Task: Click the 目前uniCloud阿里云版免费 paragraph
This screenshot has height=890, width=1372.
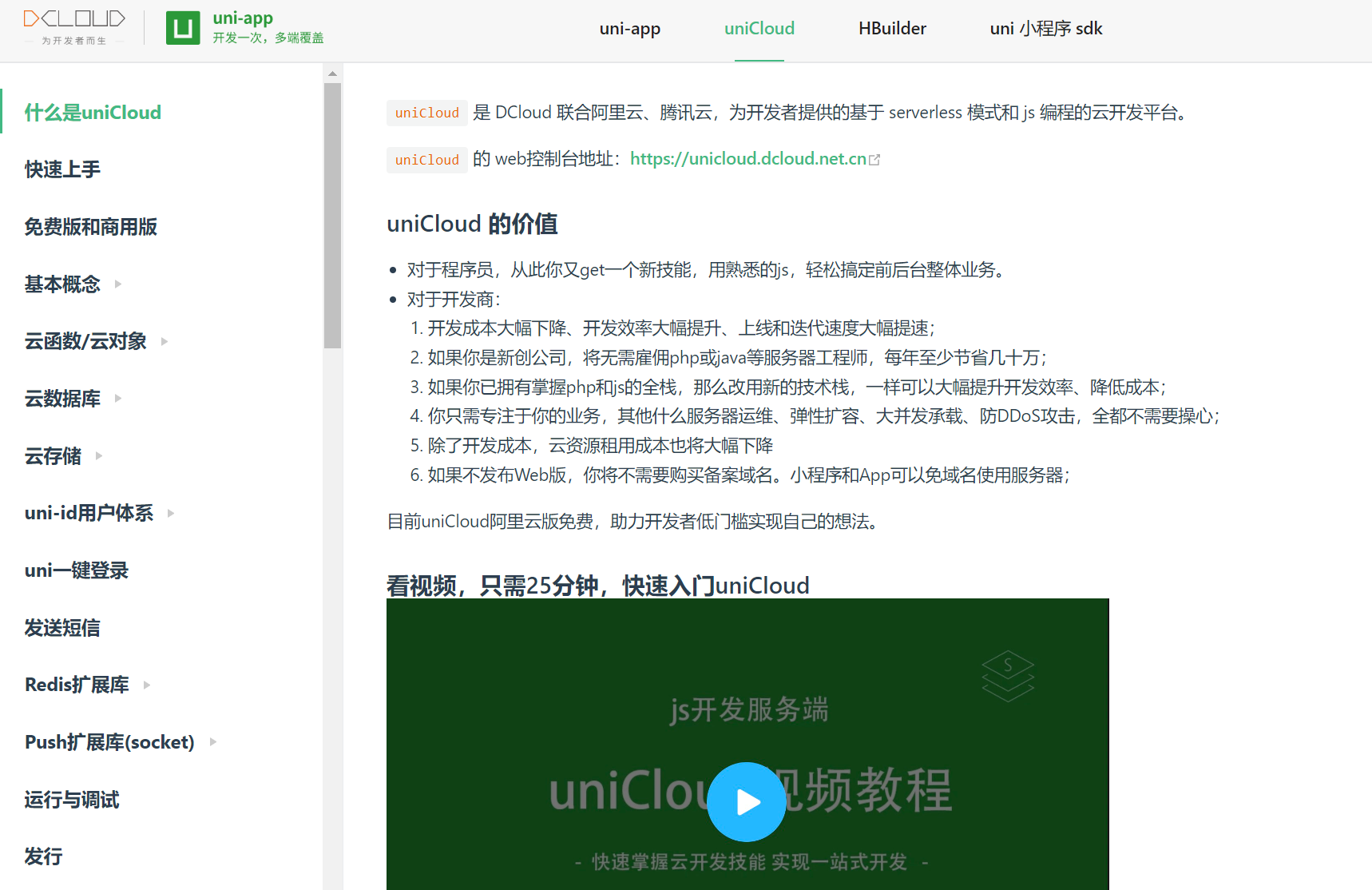Action: pyautogui.click(x=636, y=522)
